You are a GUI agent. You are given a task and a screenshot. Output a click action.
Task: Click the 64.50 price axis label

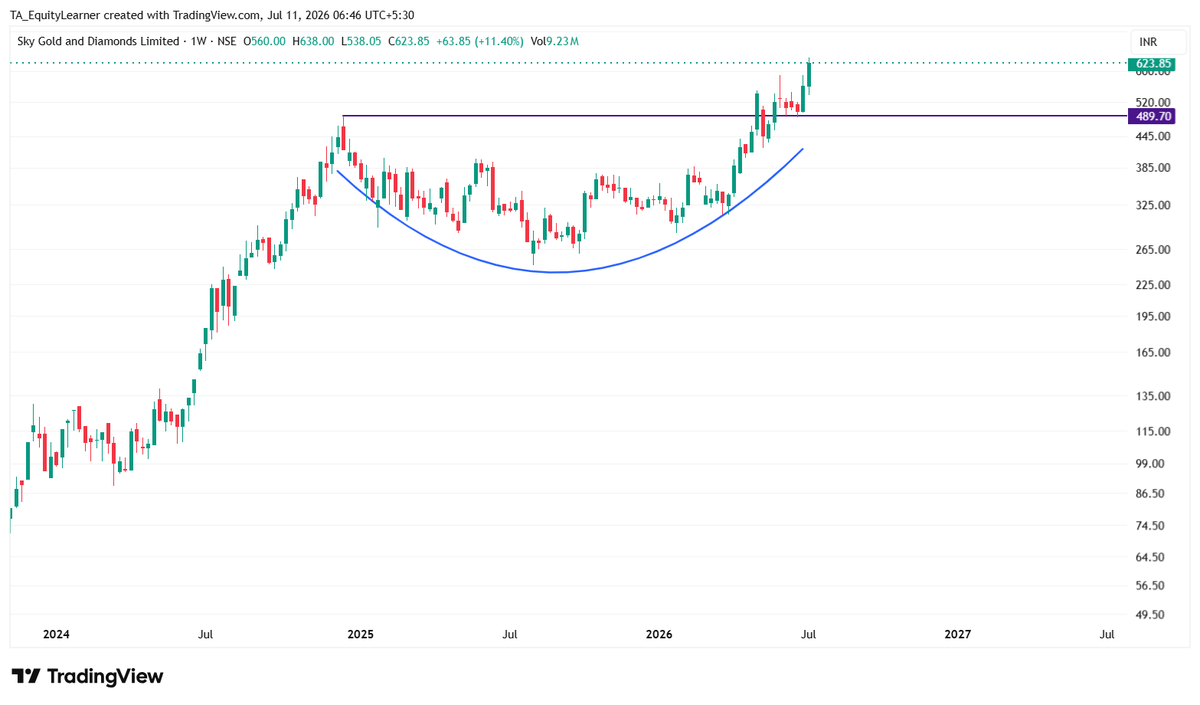click(1151, 557)
